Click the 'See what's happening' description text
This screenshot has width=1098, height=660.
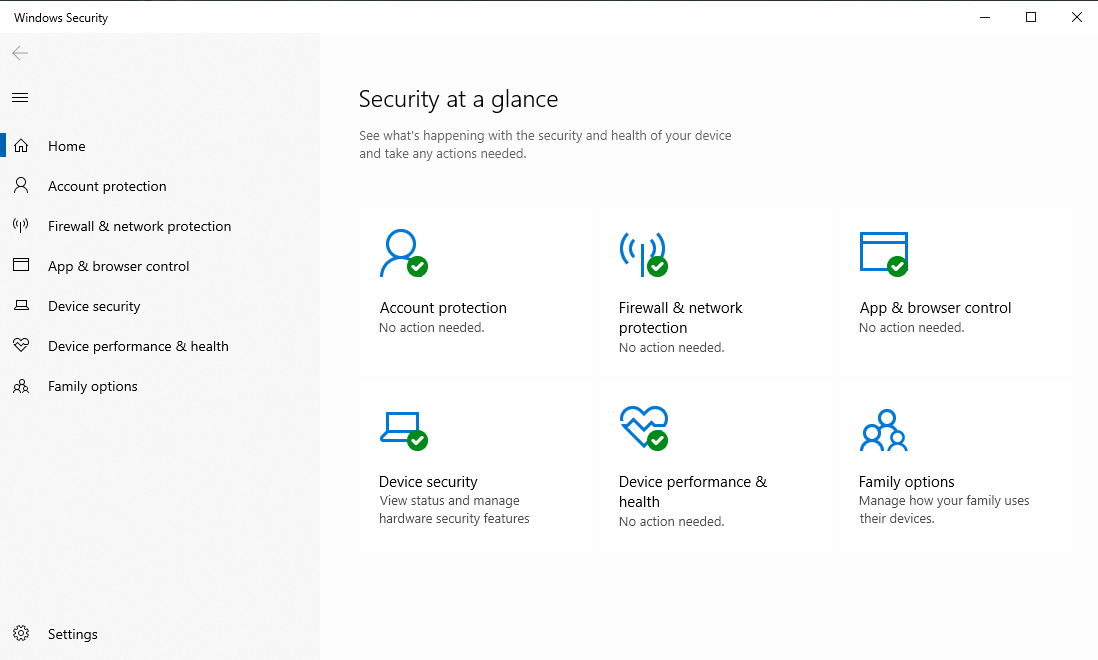(545, 144)
